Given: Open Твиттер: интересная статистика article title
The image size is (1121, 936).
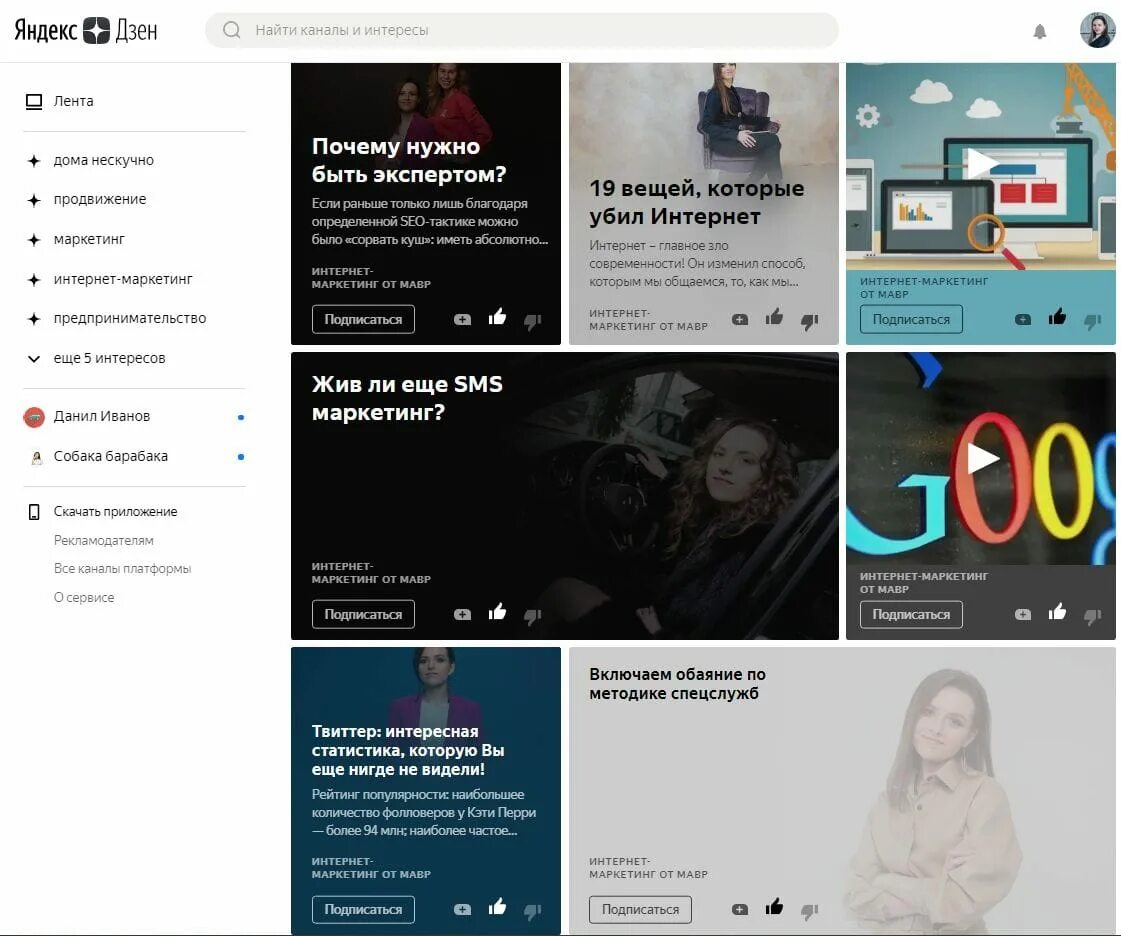Looking at the screenshot, I should [x=408, y=750].
